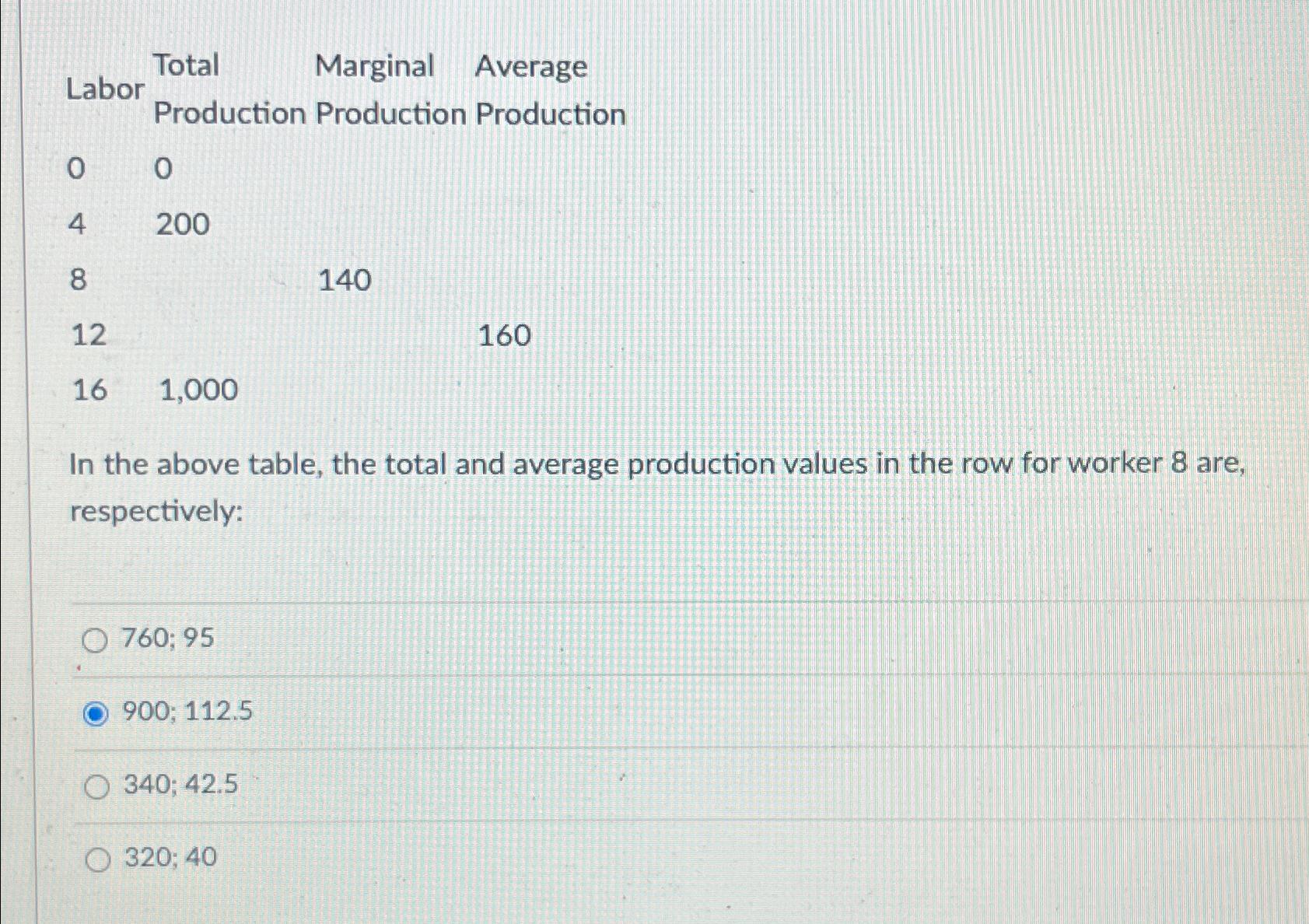Viewport: 1309px width, 924px height.
Task: Click the Marginal Production column header
Action: coord(392,89)
